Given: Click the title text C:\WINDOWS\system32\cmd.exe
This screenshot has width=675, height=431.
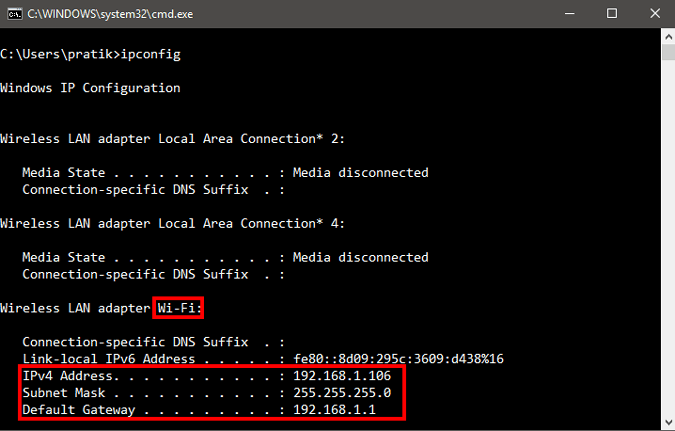Looking at the screenshot, I should click(x=110, y=14).
